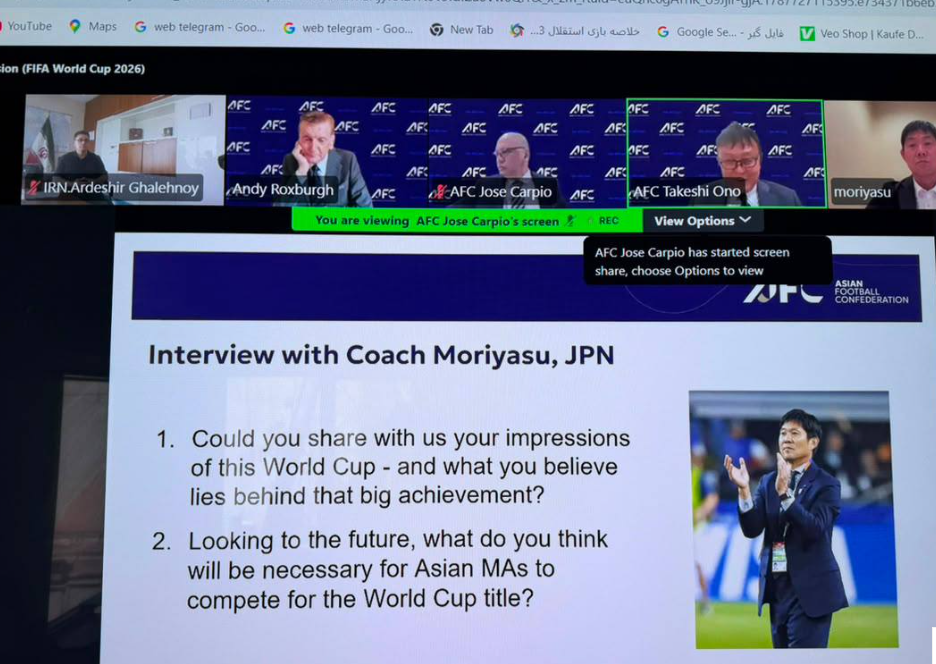Select Andy Roxburgh video thumbnail
This screenshot has height=664, width=936.
(327, 152)
